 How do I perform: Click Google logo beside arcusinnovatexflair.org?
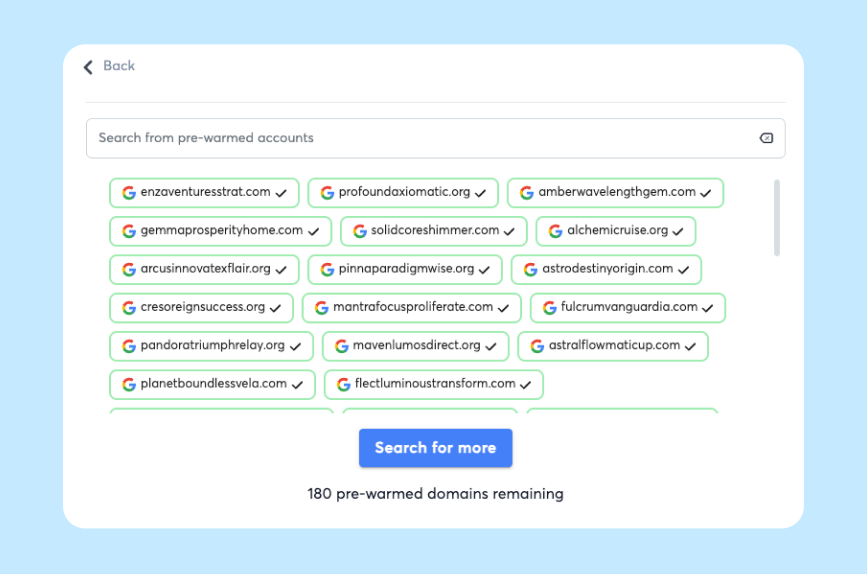tap(129, 269)
